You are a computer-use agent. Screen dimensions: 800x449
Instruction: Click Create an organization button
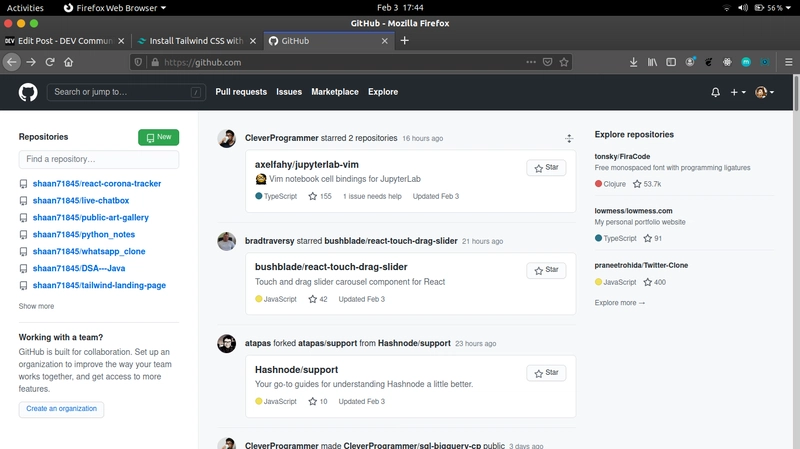[x=61, y=409]
